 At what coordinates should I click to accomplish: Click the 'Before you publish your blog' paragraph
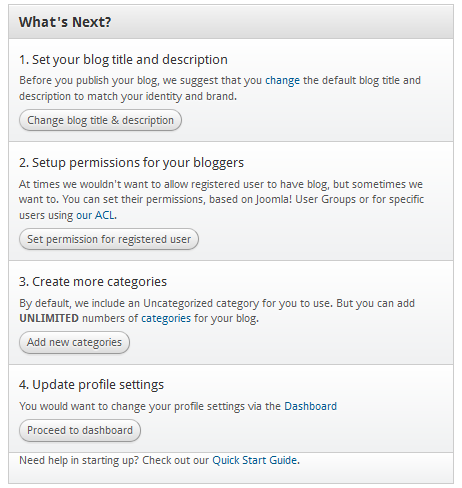point(220,88)
